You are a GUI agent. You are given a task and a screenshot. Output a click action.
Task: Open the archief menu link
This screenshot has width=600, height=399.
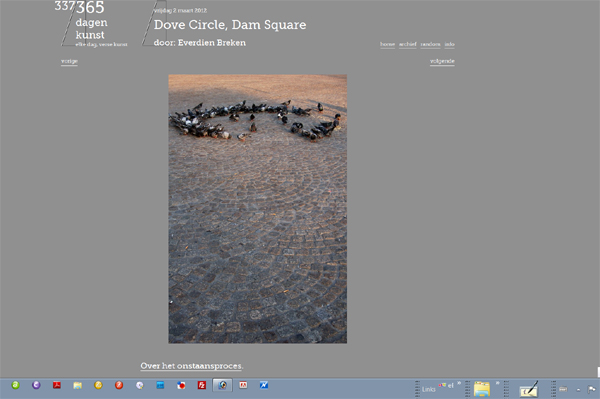click(x=408, y=44)
